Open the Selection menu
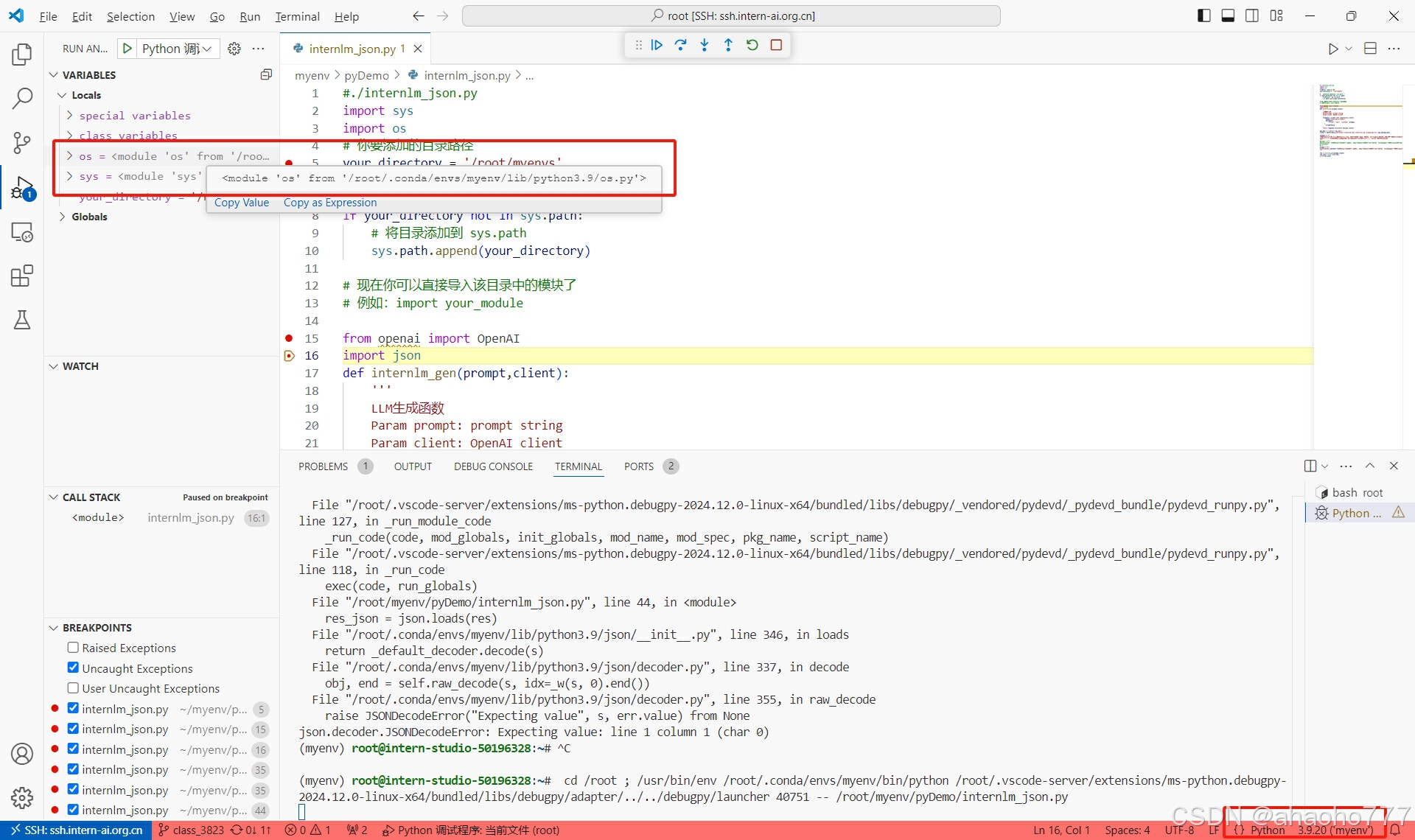 click(x=130, y=16)
